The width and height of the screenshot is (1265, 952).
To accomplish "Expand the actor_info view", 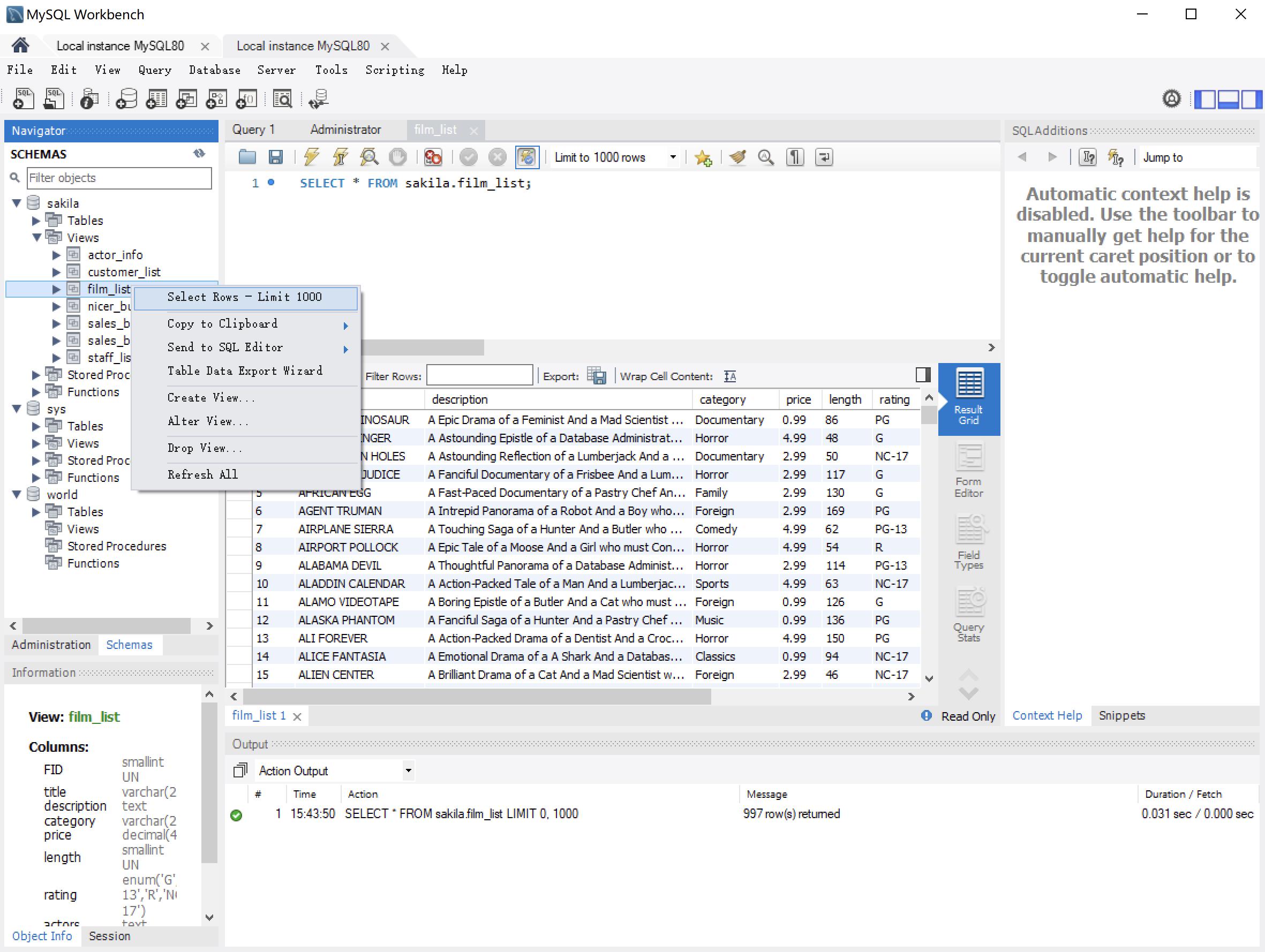I will [56, 254].
